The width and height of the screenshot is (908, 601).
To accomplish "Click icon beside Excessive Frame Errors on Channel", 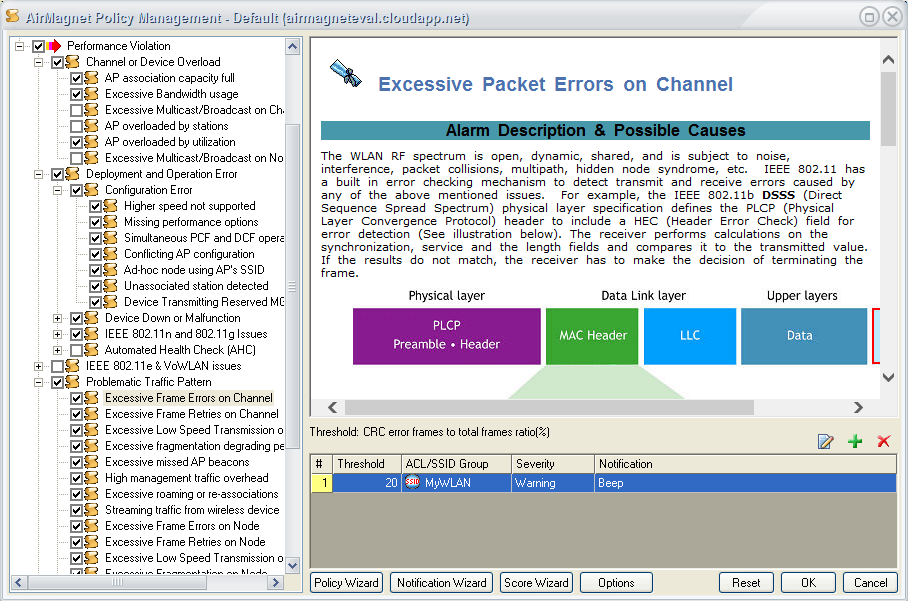I will [x=91, y=398].
